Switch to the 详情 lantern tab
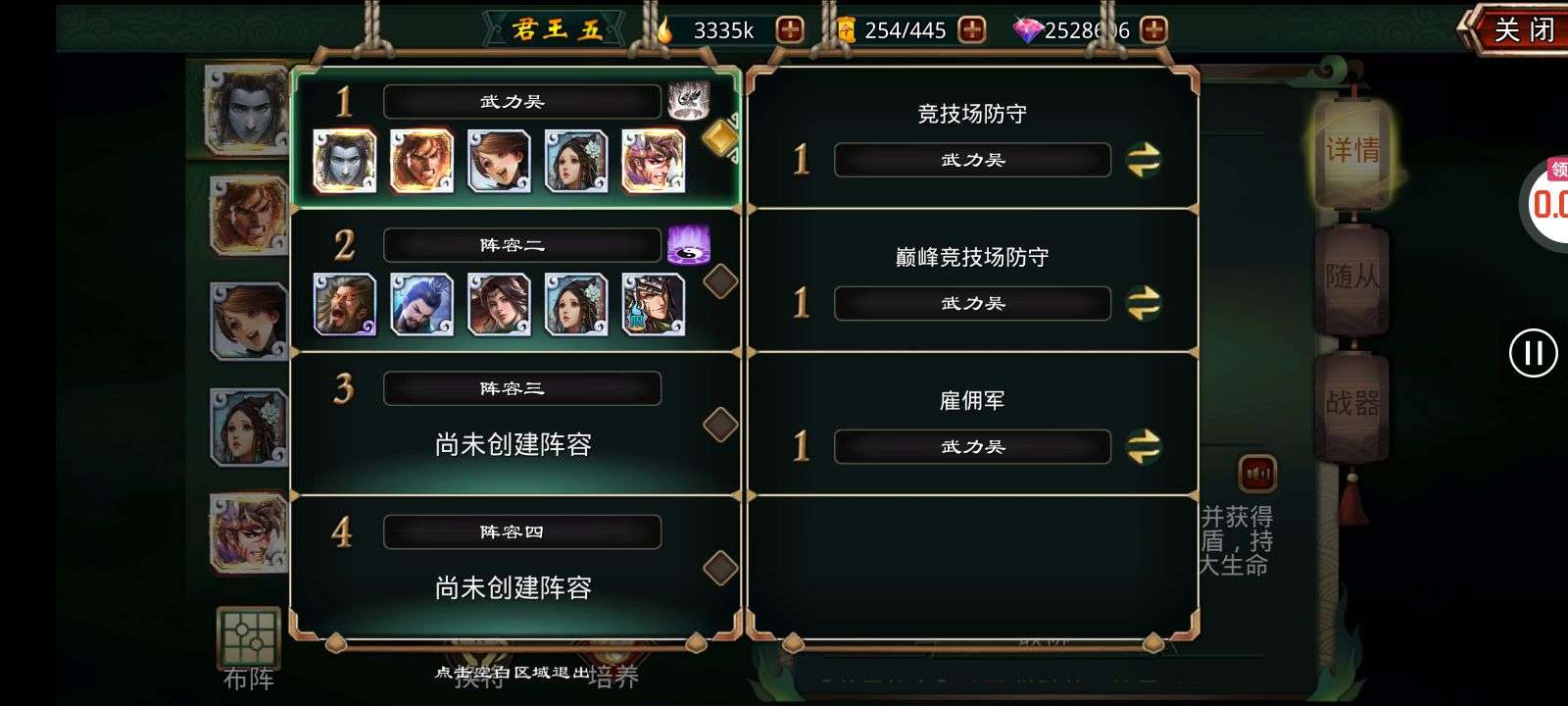 [1352, 152]
